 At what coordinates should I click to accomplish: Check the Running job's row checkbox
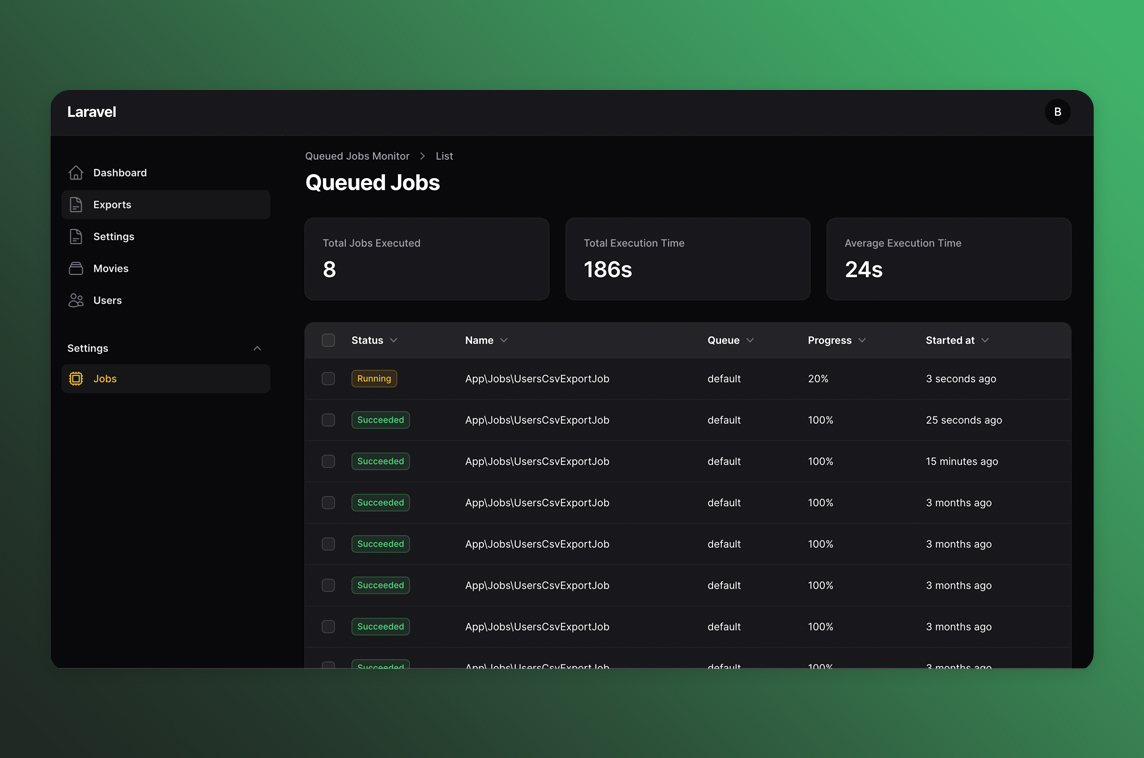328,379
